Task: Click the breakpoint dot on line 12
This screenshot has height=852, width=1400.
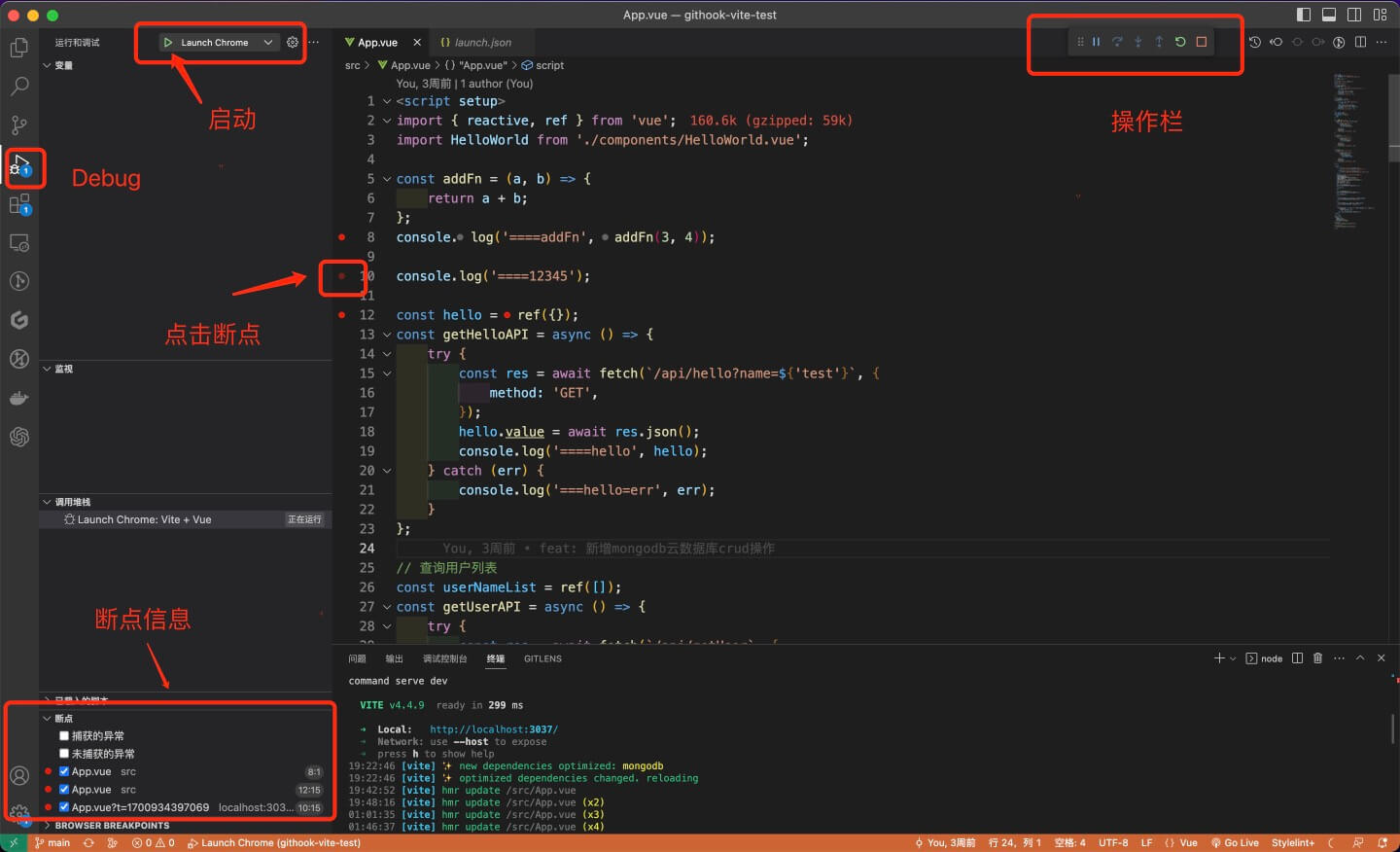Action: point(341,315)
